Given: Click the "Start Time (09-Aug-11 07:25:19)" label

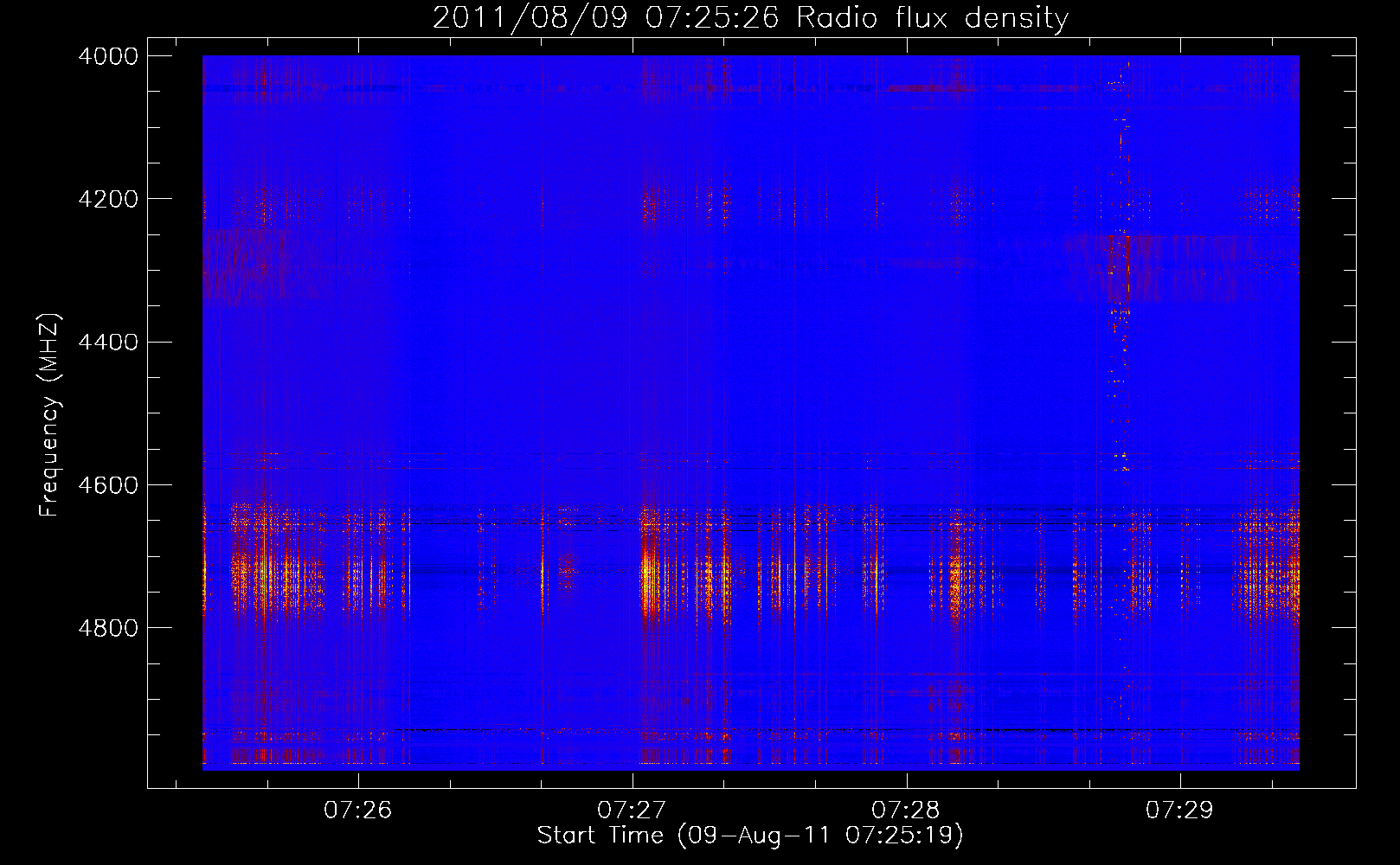Looking at the screenshot, I should click(x=750, y=836).
